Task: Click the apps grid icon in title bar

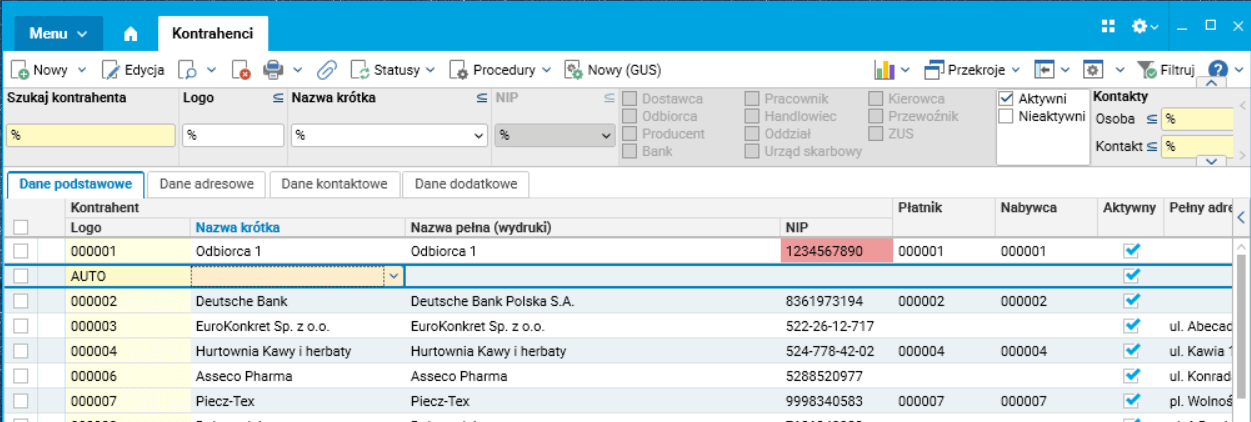Action: (1108, 26)
